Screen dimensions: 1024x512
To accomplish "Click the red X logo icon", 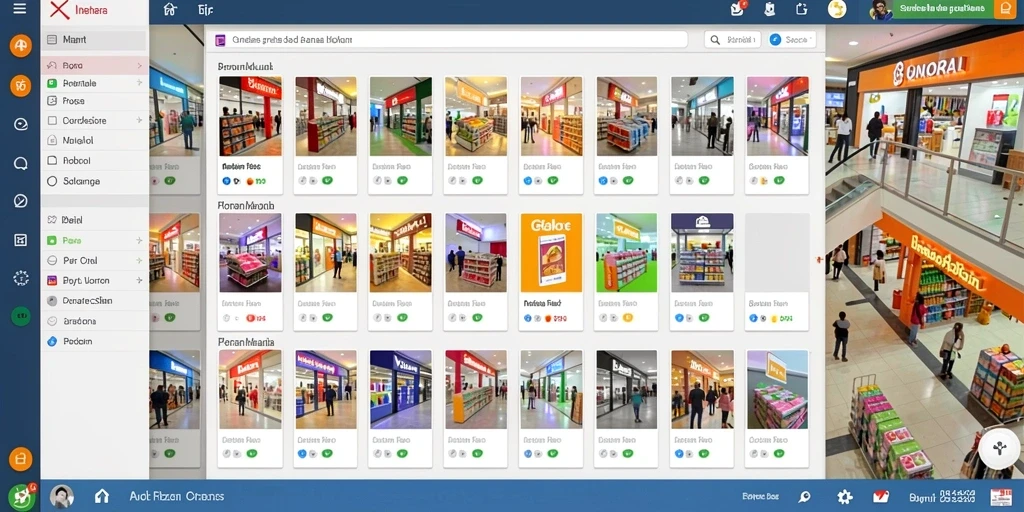I will click(x=59, y=9).
